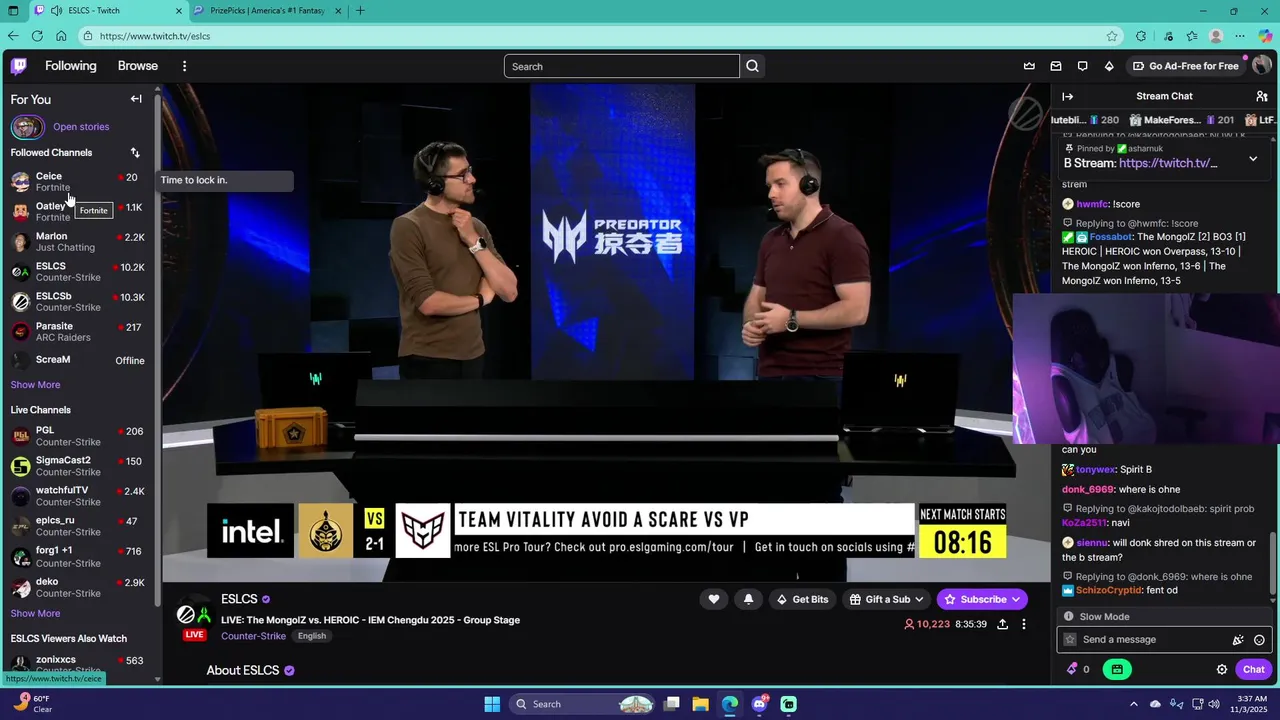This screenshot has height=720, width=1280.
Task: Open the chat community users icon
Action: point(1262,96)
